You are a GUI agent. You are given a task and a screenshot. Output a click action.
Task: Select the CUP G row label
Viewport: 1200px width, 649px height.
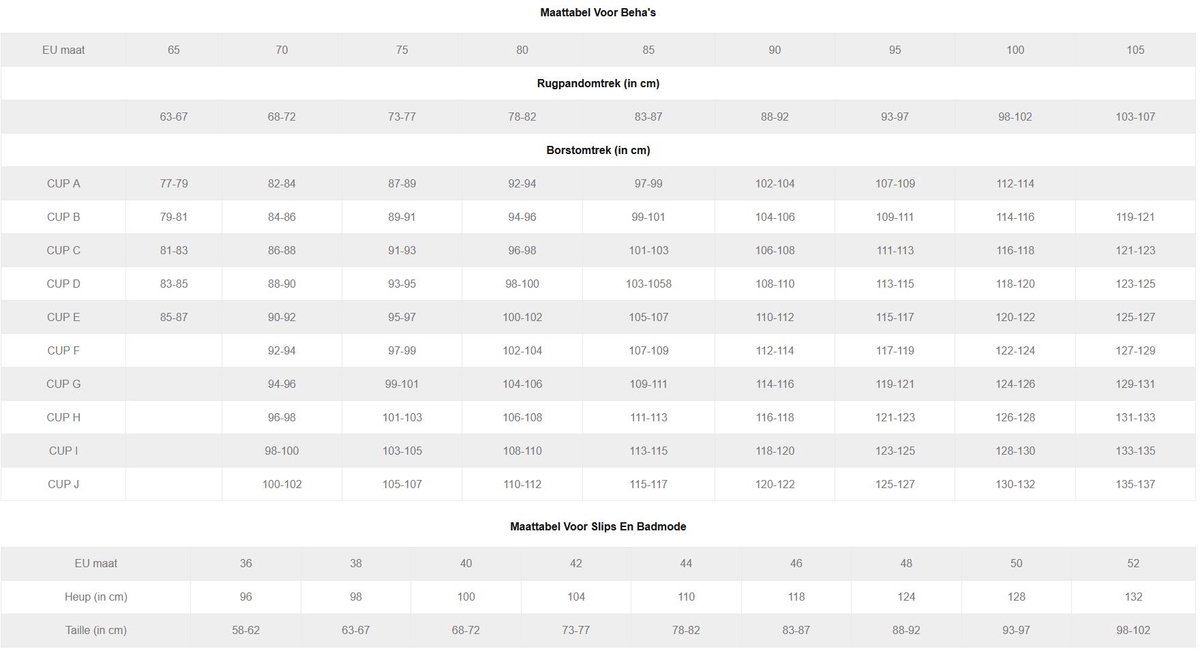pyautogui.click(x=64, y=384)
